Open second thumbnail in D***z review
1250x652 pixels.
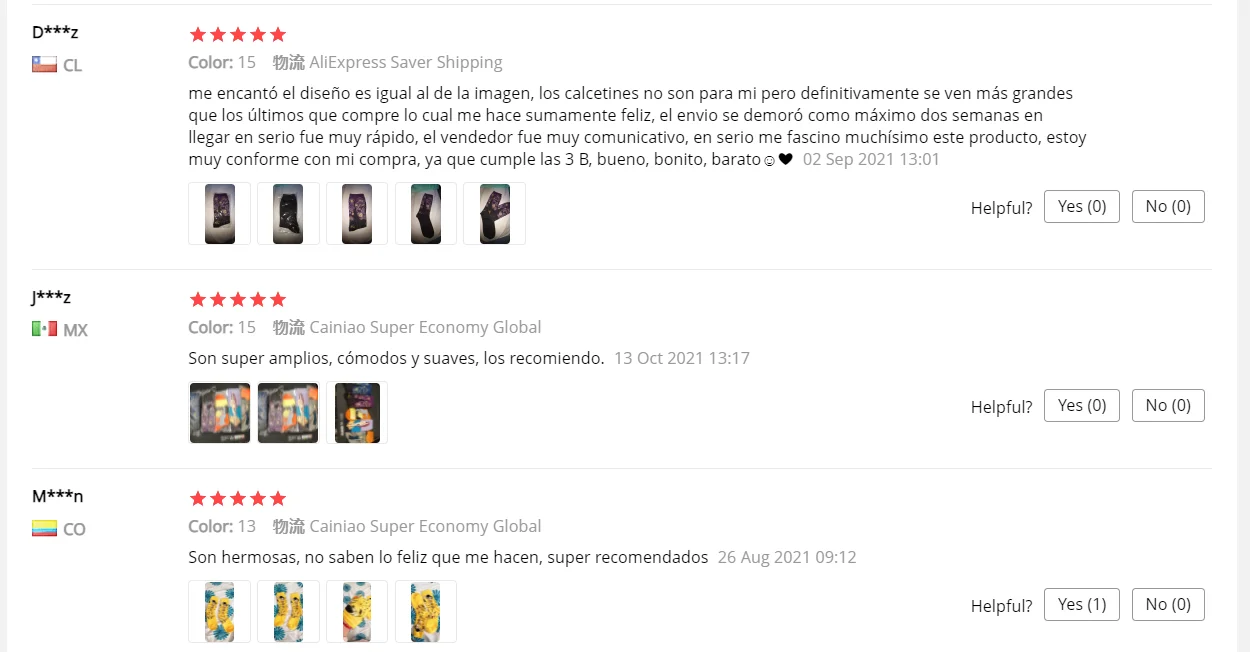288,213
